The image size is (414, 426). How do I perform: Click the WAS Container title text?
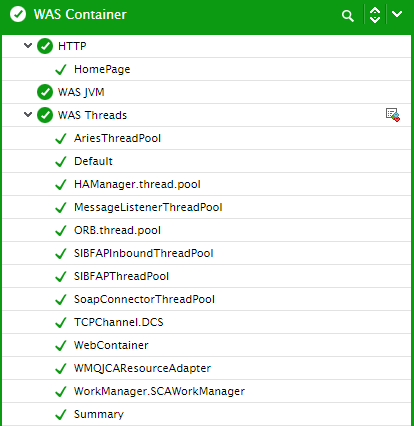(x=80, y=14)
